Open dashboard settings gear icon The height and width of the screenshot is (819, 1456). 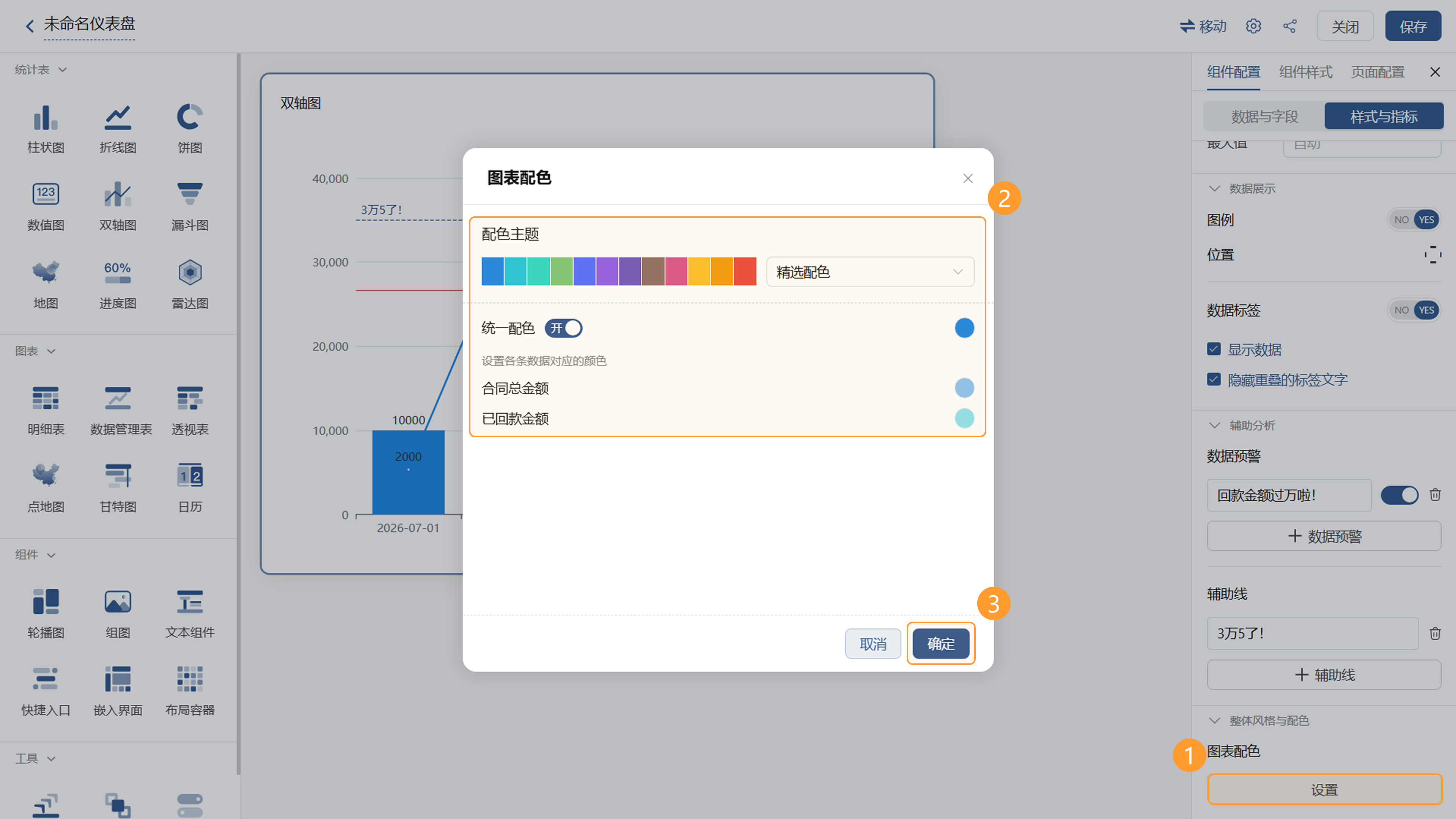(1253, 26)
